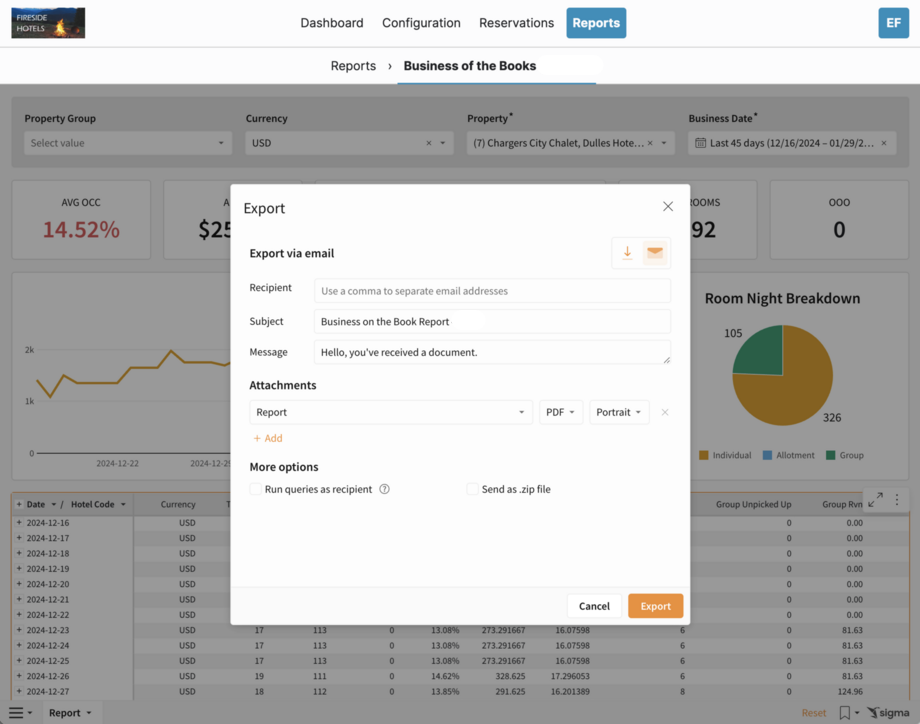Screen dimensions: 920x724
Task: Select the Reports tab
Action: coord(596,23)
